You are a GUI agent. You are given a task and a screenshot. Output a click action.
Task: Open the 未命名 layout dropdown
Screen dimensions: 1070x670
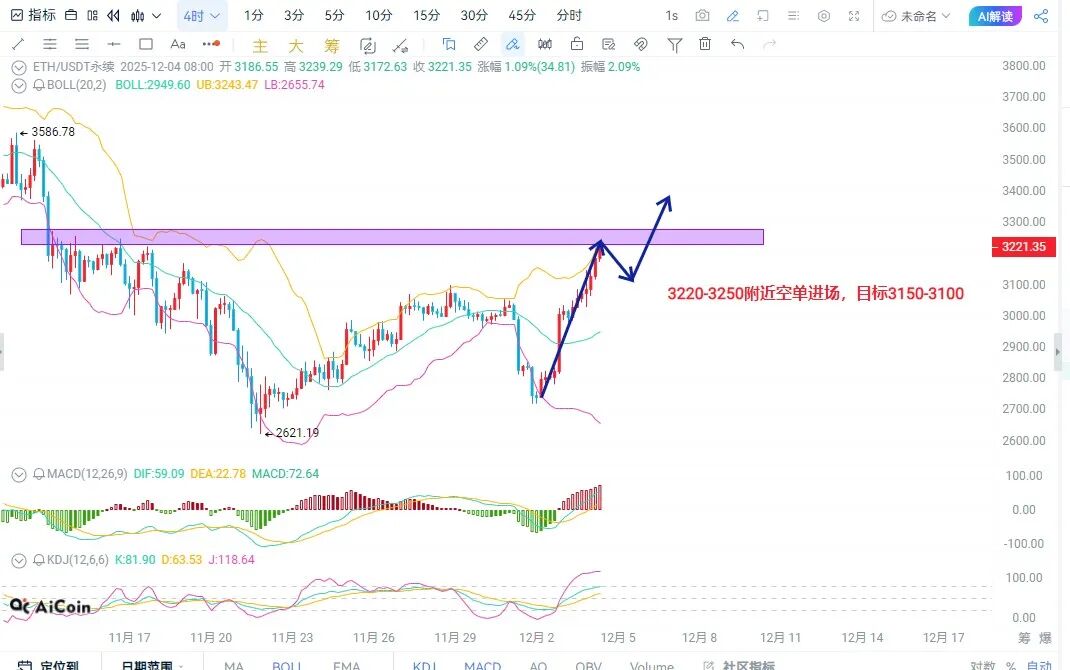click(916, 16)
